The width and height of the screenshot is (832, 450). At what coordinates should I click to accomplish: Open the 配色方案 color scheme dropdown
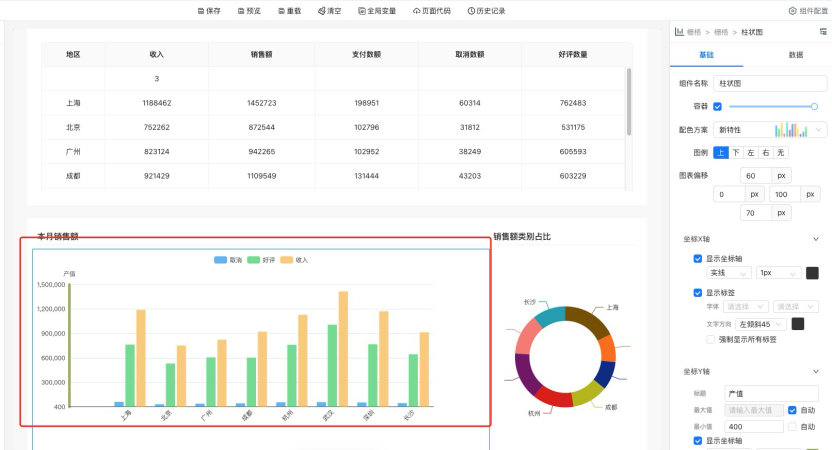(798, 130)
